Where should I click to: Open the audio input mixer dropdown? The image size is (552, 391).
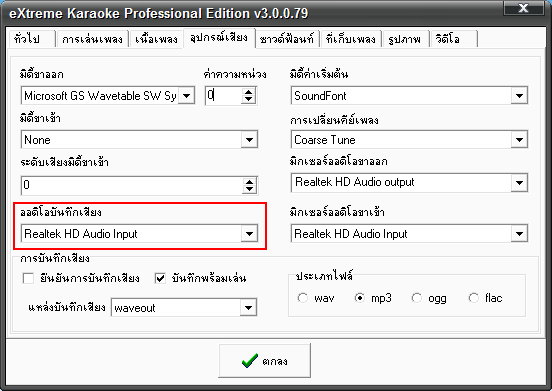pos(519,234)
